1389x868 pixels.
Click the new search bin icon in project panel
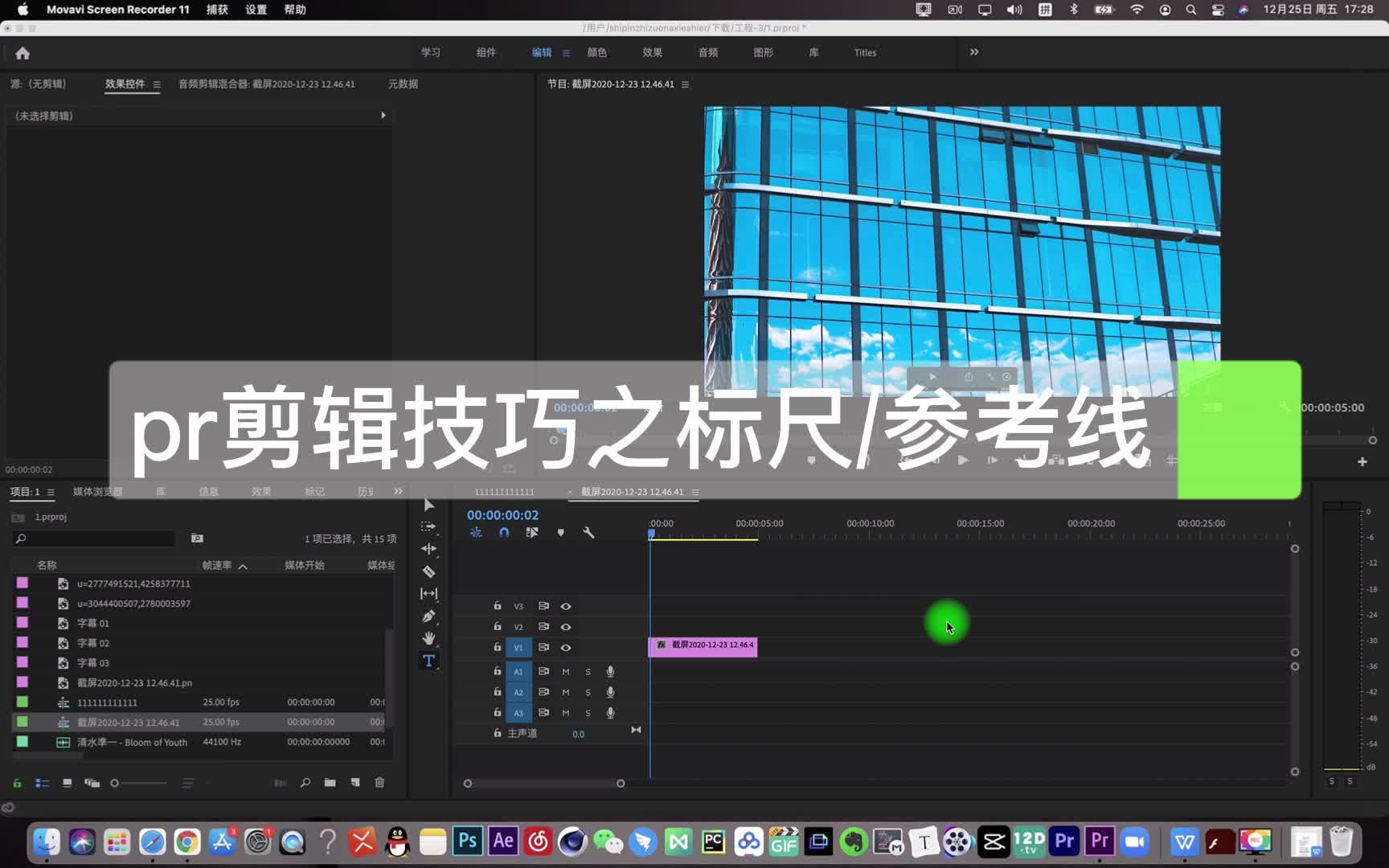(197, 538)
